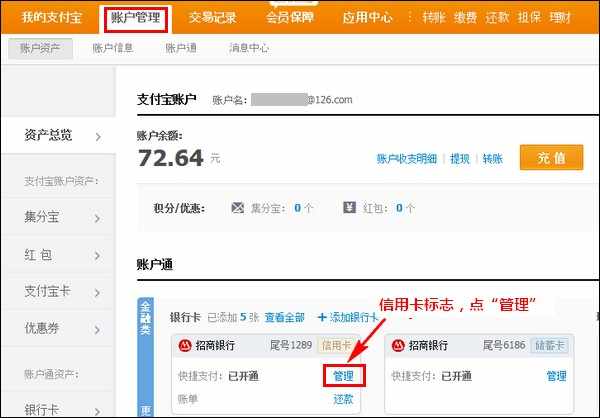The image size is (600, 418).
Task: Expand chevron next to sidebar 红包
Action: 98,255
